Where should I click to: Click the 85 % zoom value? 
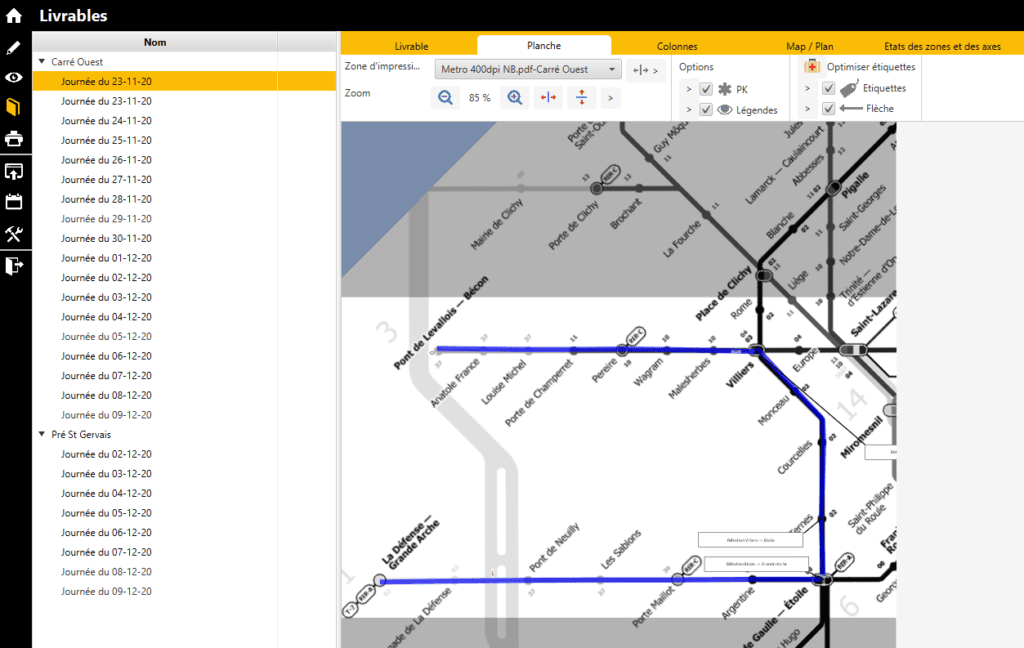[x=480, y=98]
